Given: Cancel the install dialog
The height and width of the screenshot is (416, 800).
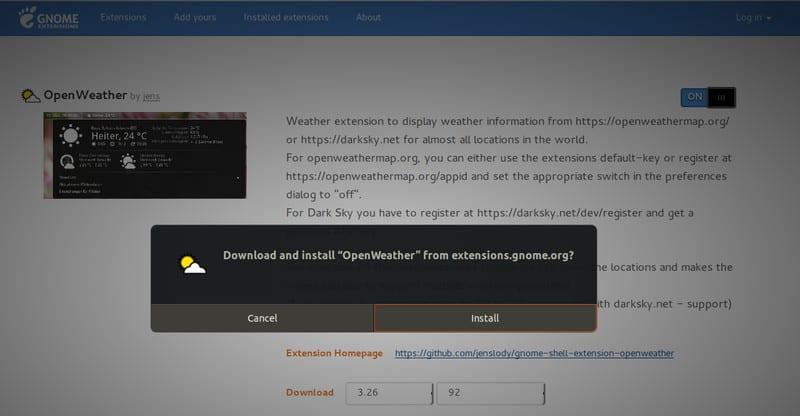Looking at the screenshot, I should (262, 318).
